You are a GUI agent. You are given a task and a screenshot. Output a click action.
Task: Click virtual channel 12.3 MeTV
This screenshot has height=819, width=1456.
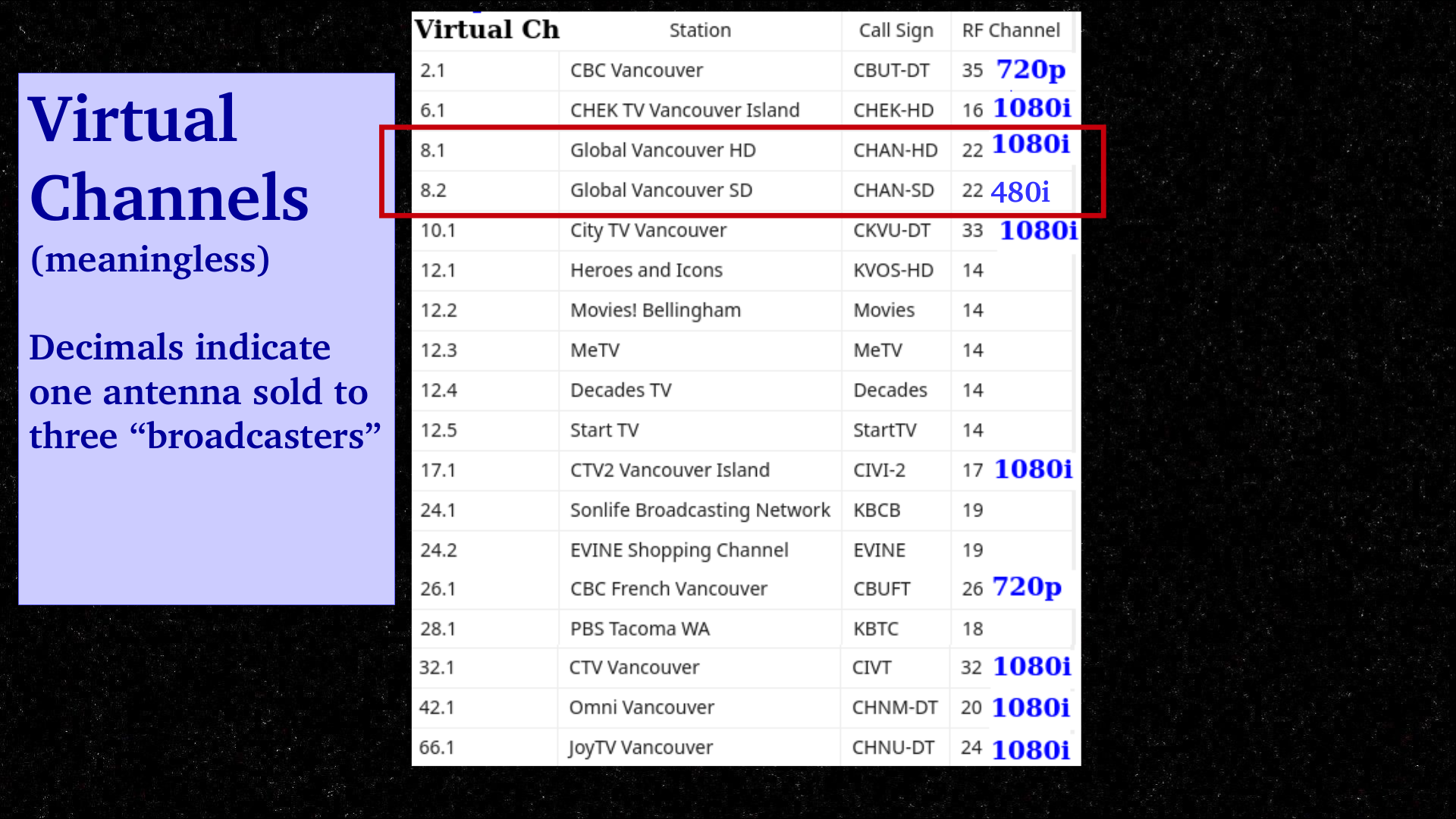pos(439,350)
